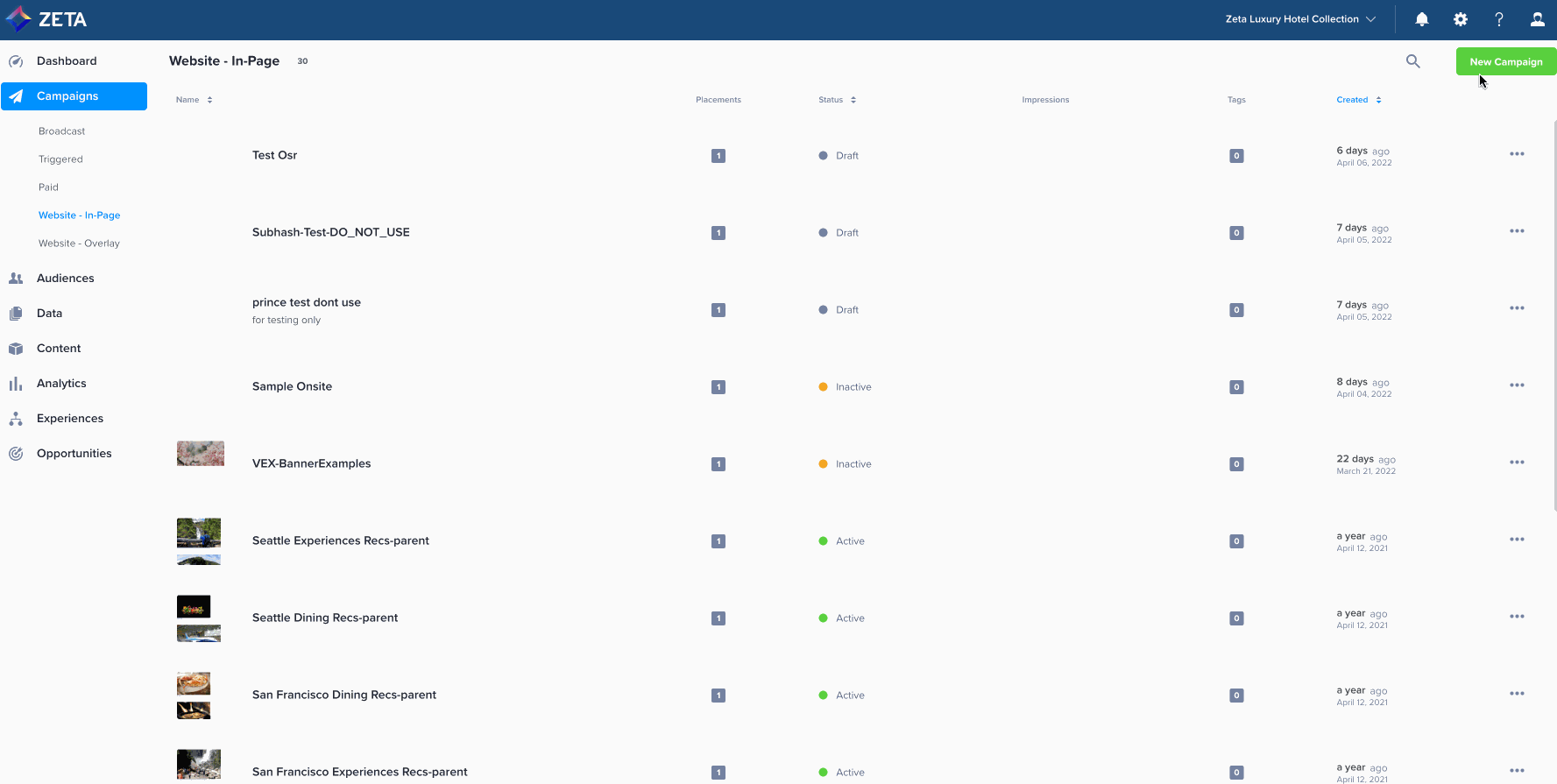Open the user profile icon
This screenshot has height=784, width=1557.
(x=1537, y=19)
